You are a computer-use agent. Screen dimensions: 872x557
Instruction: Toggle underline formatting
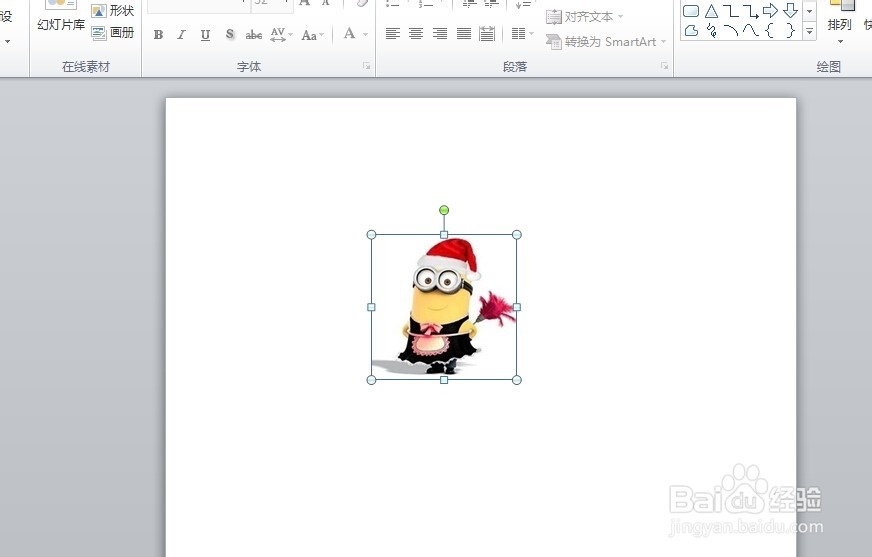tap(205, 34)
